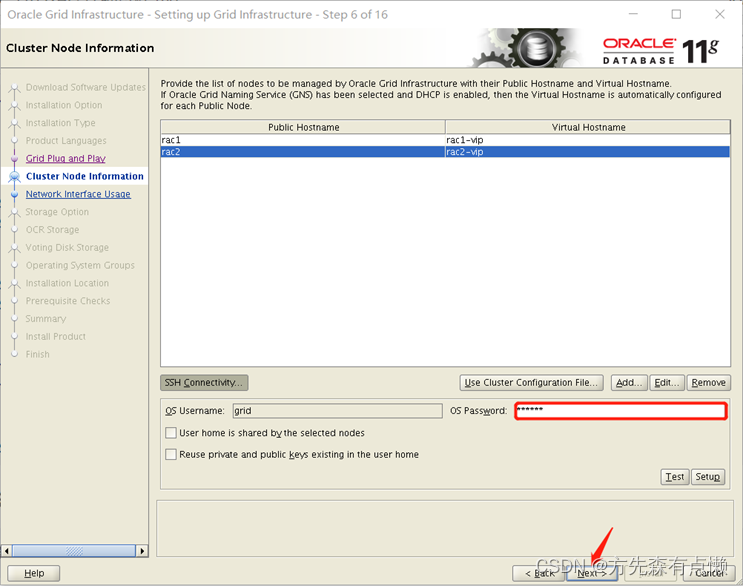The height and width of the screenshot is (586, 743).
Task: Click sidebar scrollbar left arrow
Action: (7, 551)
